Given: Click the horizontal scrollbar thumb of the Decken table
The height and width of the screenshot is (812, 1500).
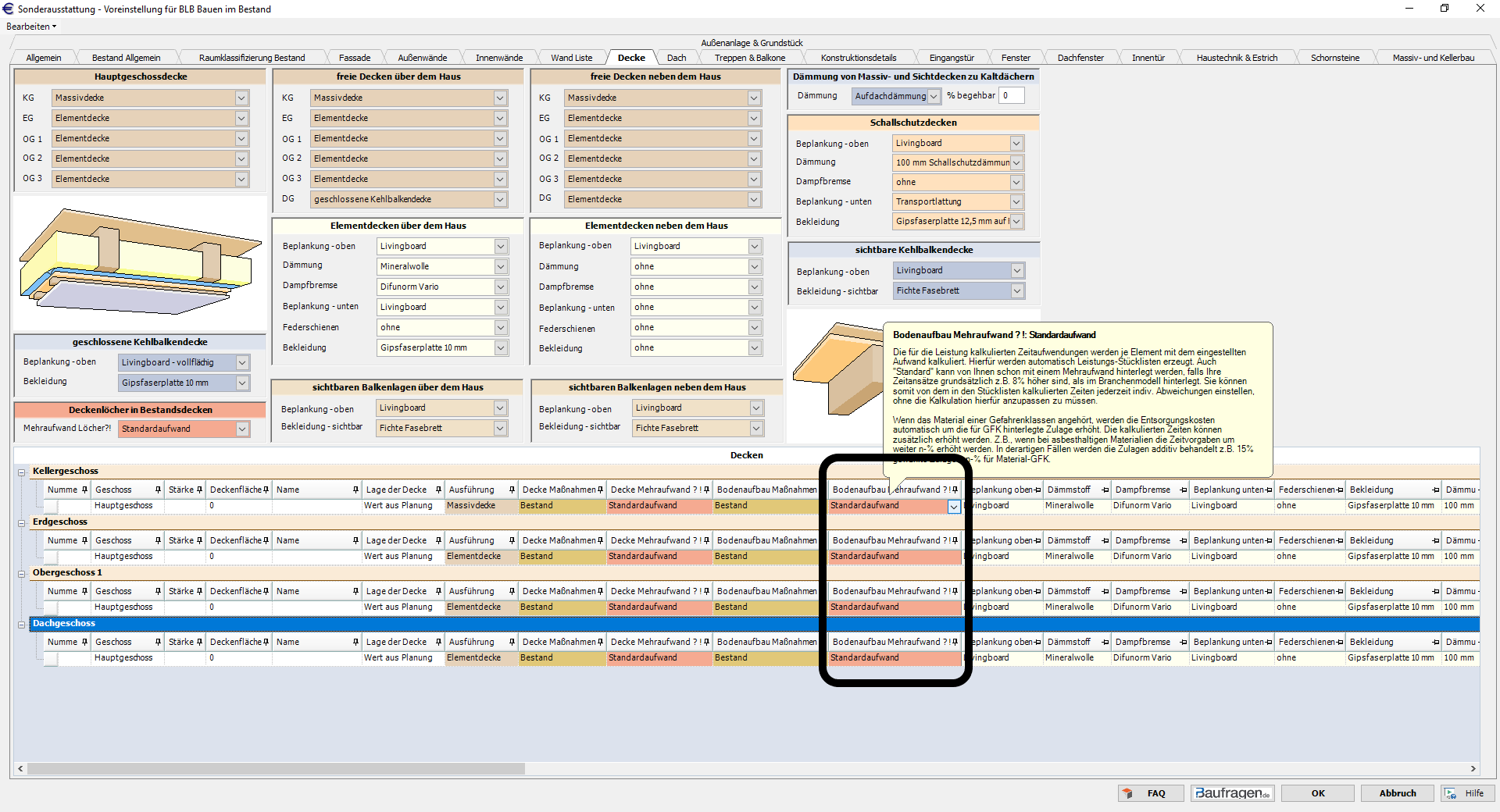Looking at the screenshot, I should [x=275, y=769].
